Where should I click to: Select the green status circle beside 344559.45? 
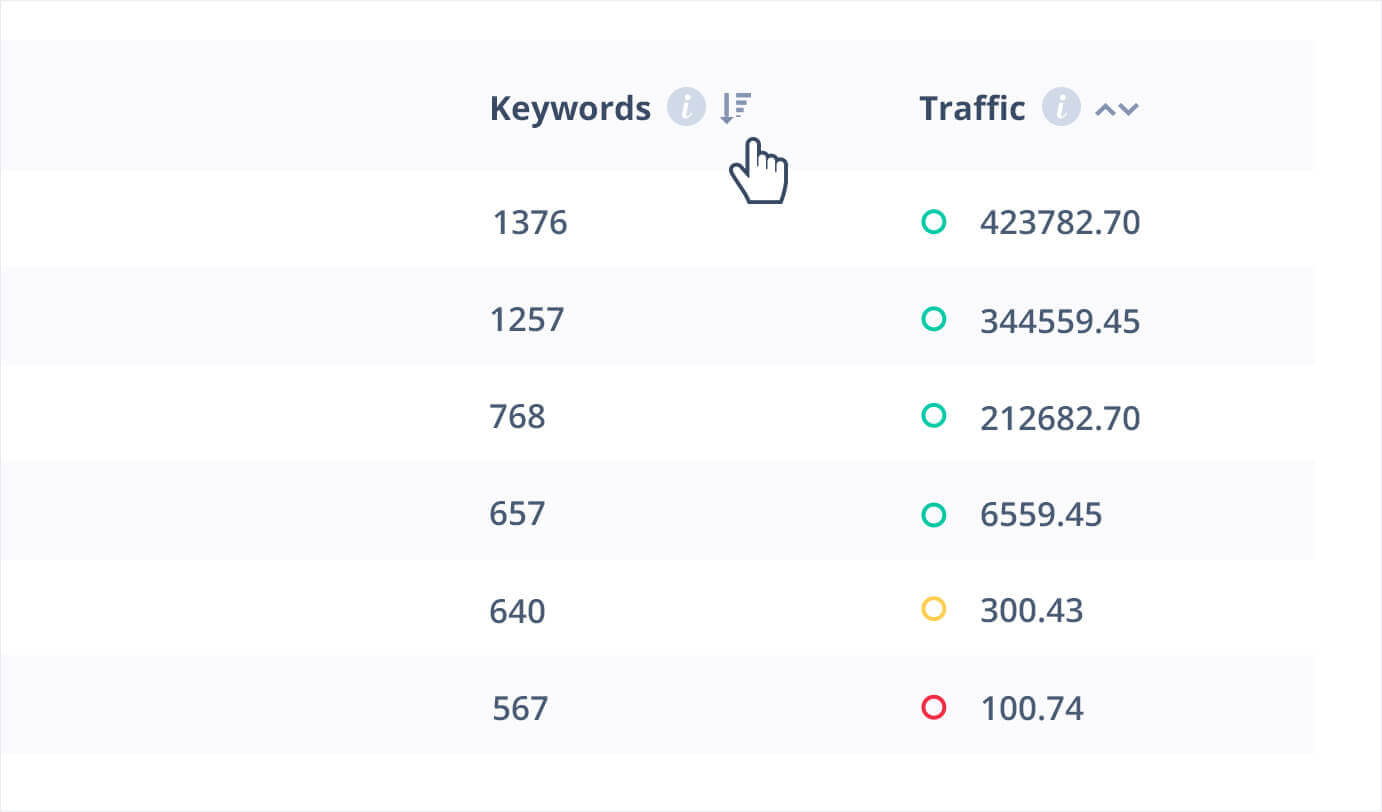pyautogui.click(x=933, y=320)
